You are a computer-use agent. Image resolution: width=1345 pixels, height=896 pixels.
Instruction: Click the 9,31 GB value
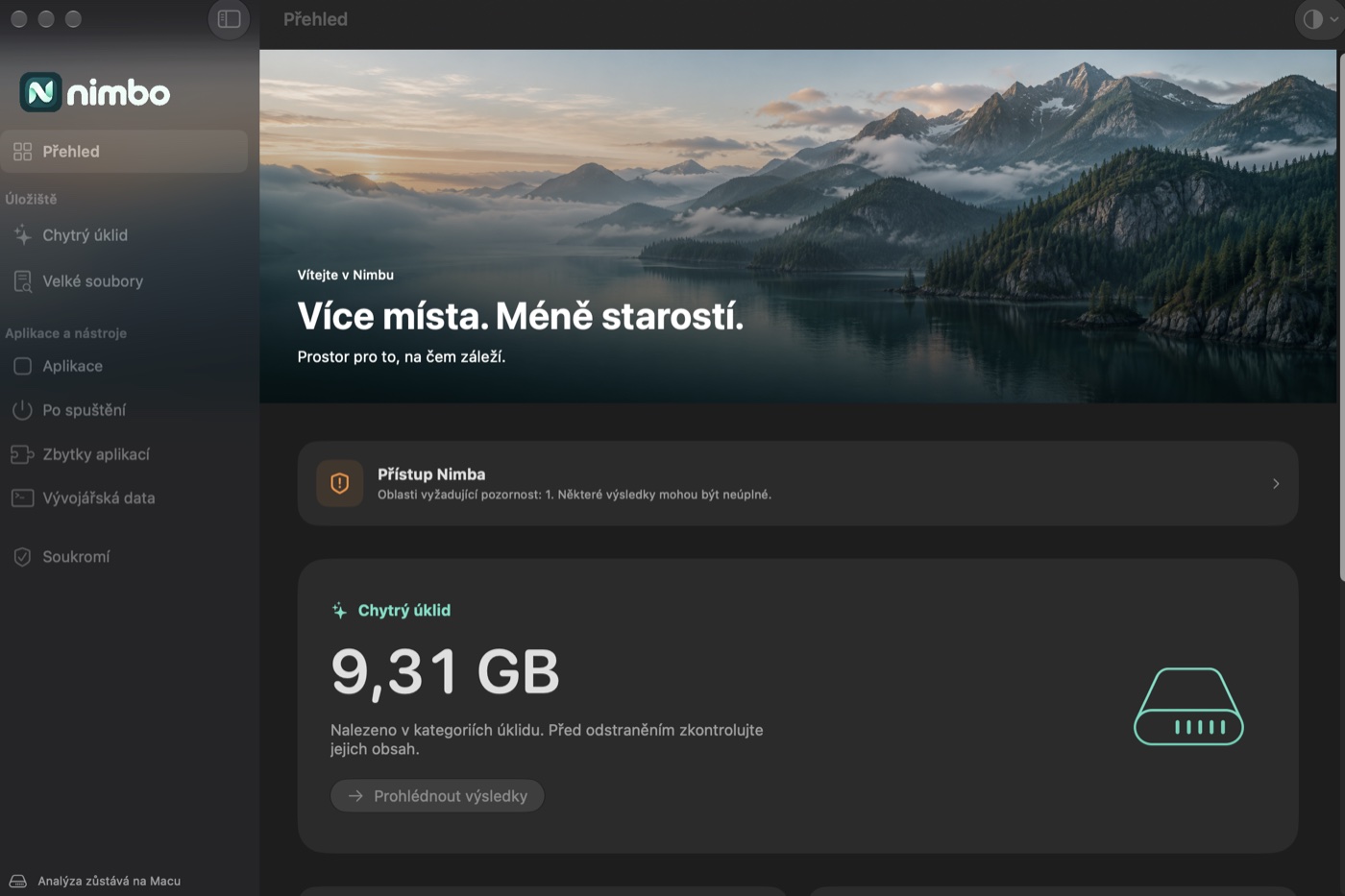(x=445, y=671)
